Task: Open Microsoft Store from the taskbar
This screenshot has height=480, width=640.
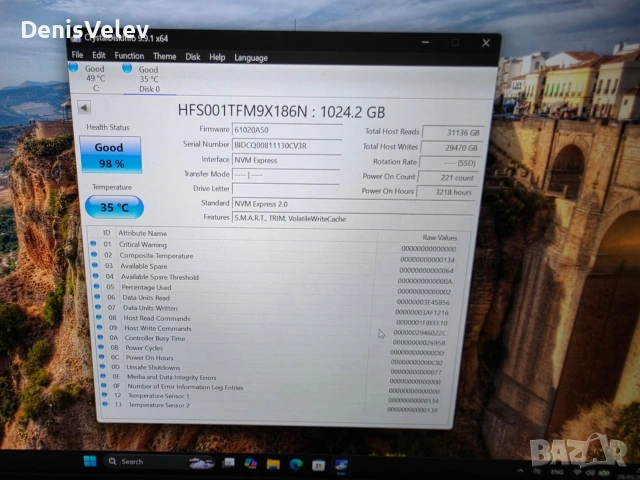Action: click(318, 465)
